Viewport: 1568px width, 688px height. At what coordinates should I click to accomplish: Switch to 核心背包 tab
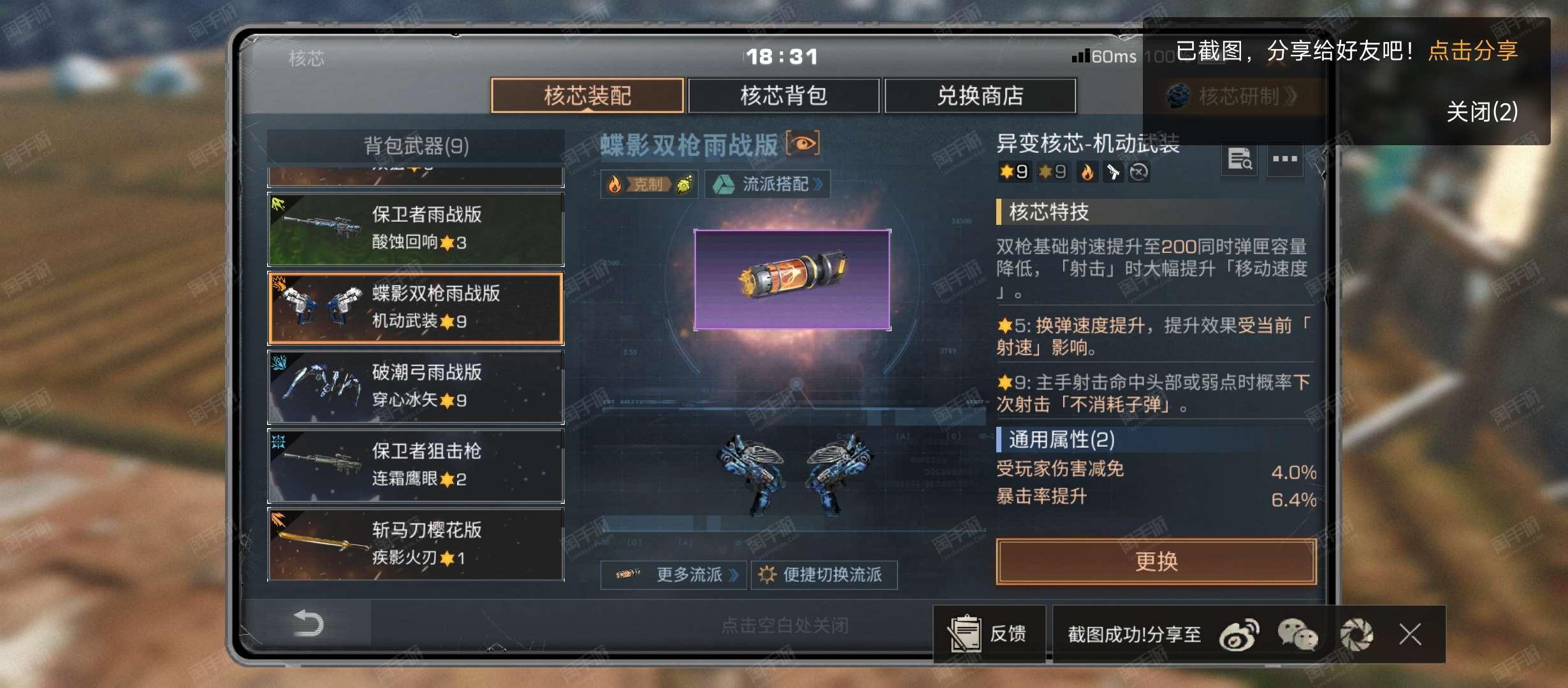(x=784, y=96)
